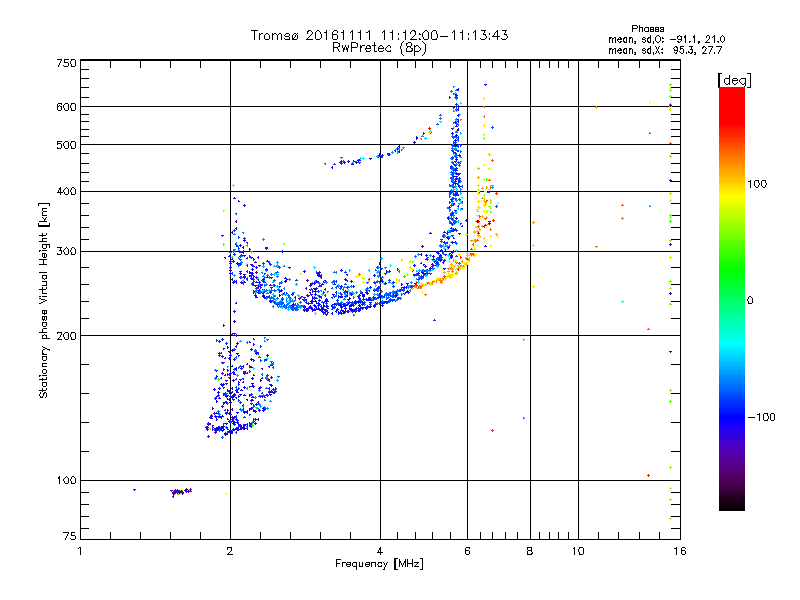
Task: Click the y-axis tick label '400'
Action: 67,192
